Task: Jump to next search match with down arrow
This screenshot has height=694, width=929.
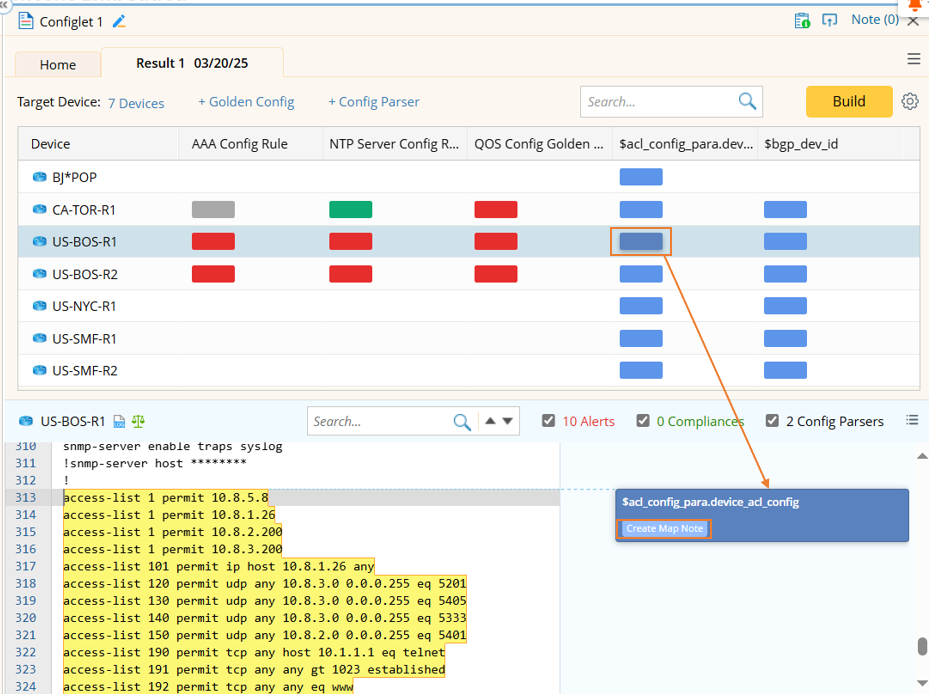Action: pos(508,421)
